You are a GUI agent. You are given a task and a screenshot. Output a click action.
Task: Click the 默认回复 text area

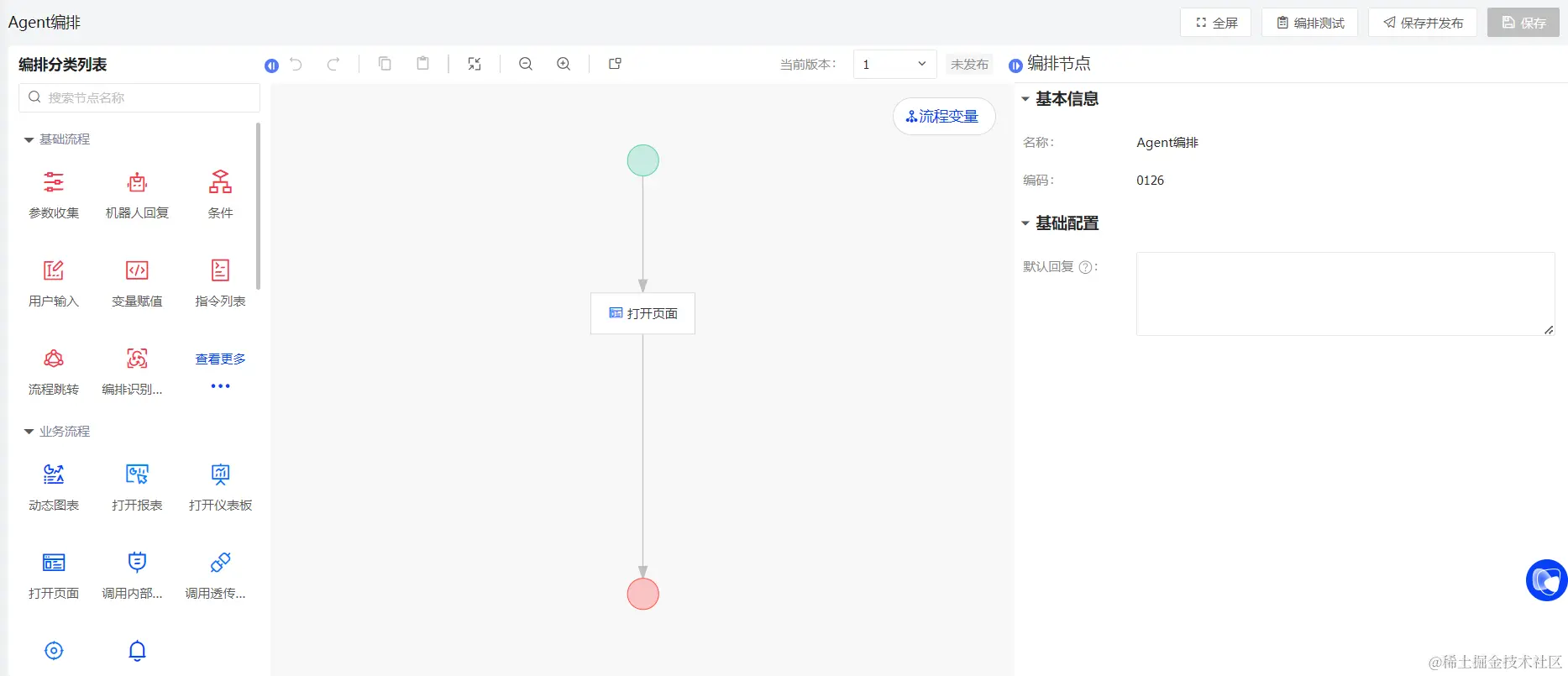tap(1345, 294)
